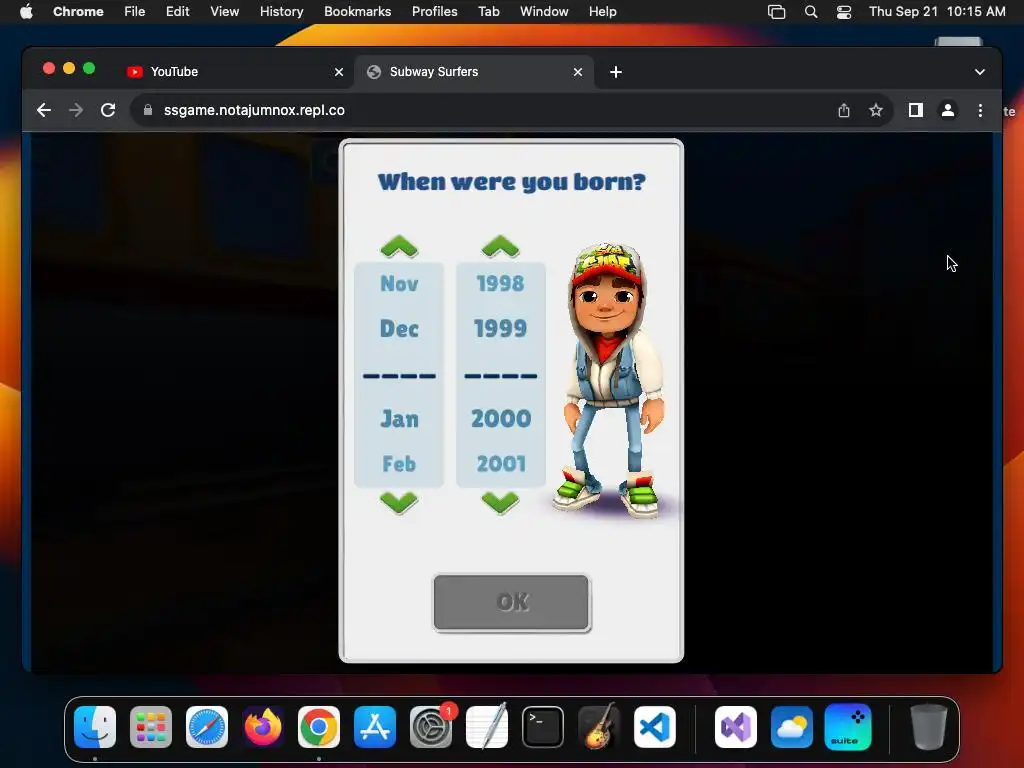This screenshot has width=1024, height=768.
Task: Click the year up arrow
Action: (500, 246)
